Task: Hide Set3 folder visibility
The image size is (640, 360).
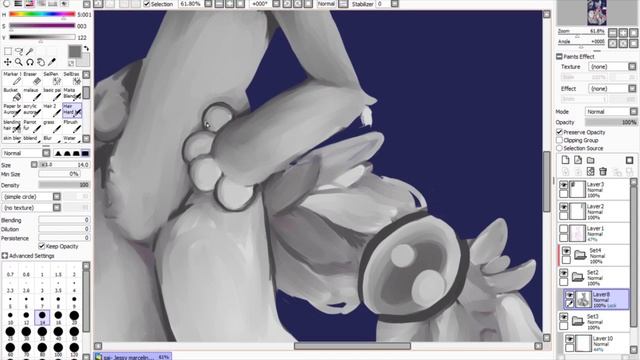Action: tap(564, 317)
